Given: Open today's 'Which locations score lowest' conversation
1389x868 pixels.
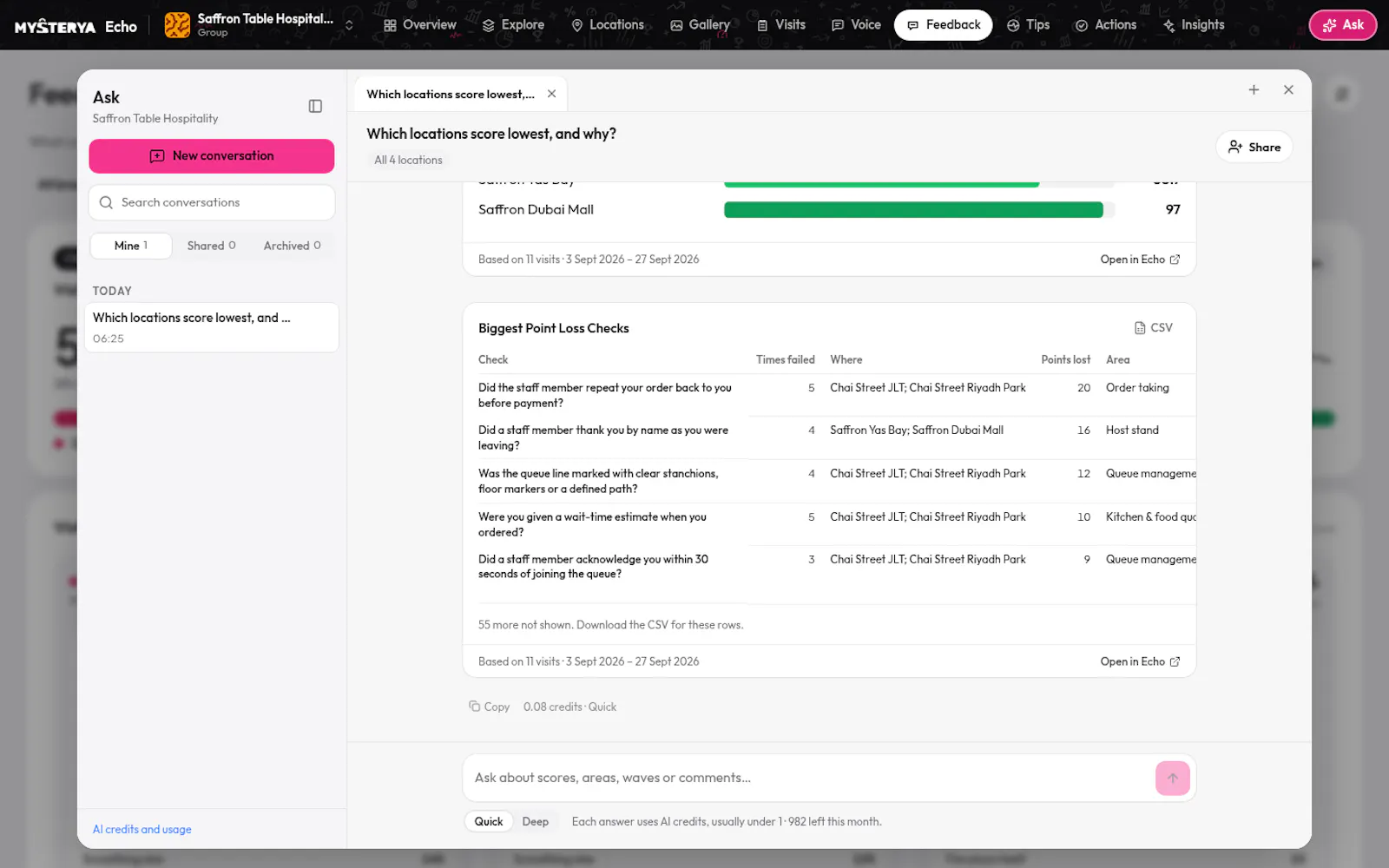Looking at the screenshot, I should click(x=211, y=327).
